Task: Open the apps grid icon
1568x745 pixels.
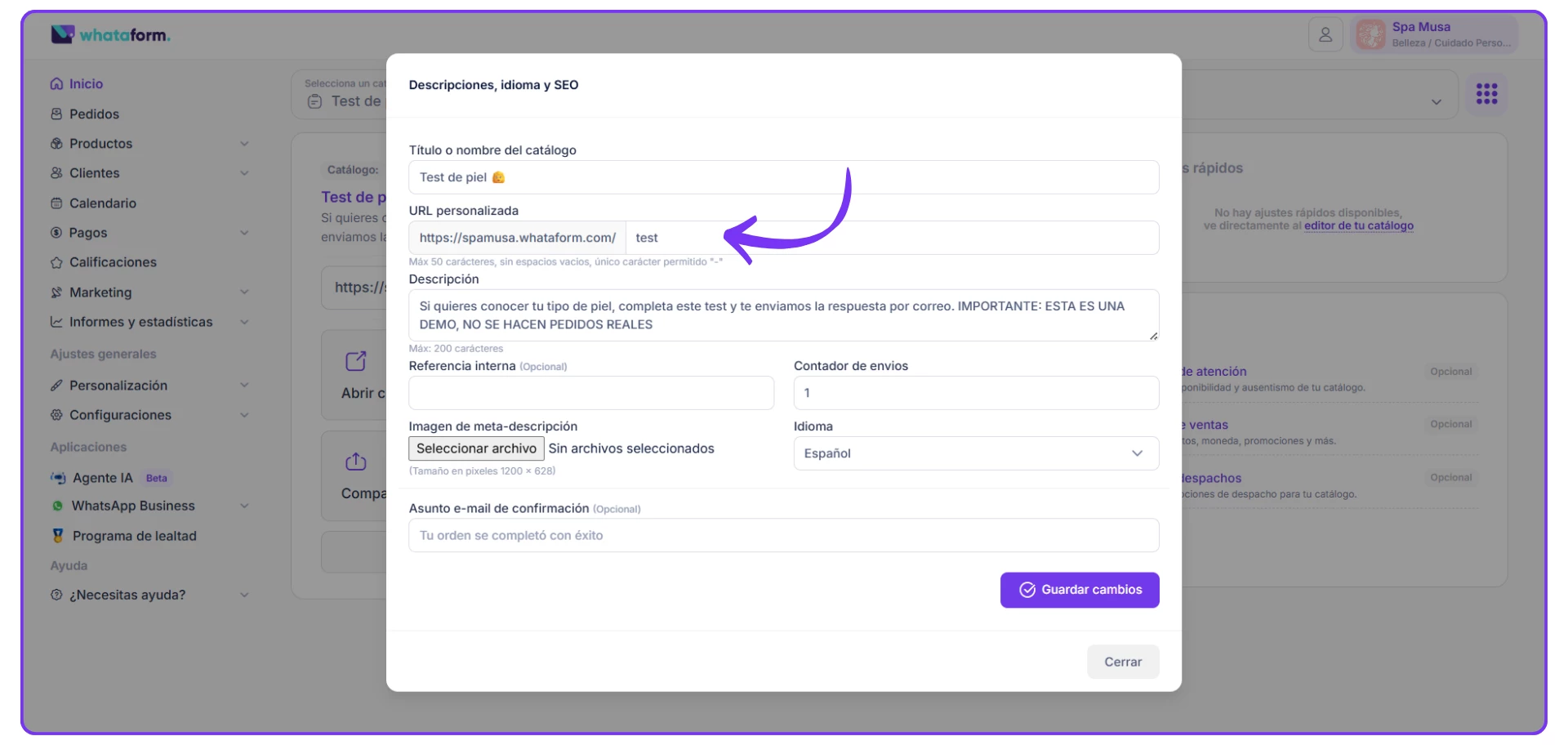Action: click(x=1486, y=94)
